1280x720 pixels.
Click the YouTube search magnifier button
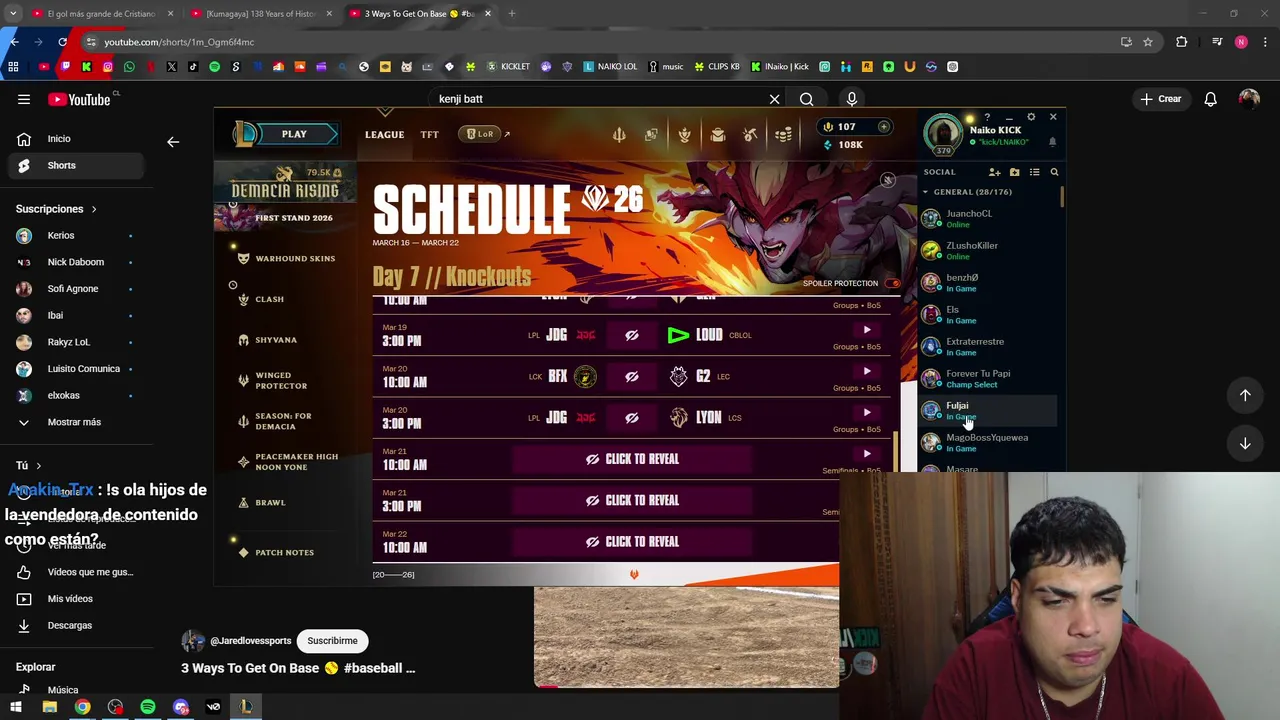point(806,99)
